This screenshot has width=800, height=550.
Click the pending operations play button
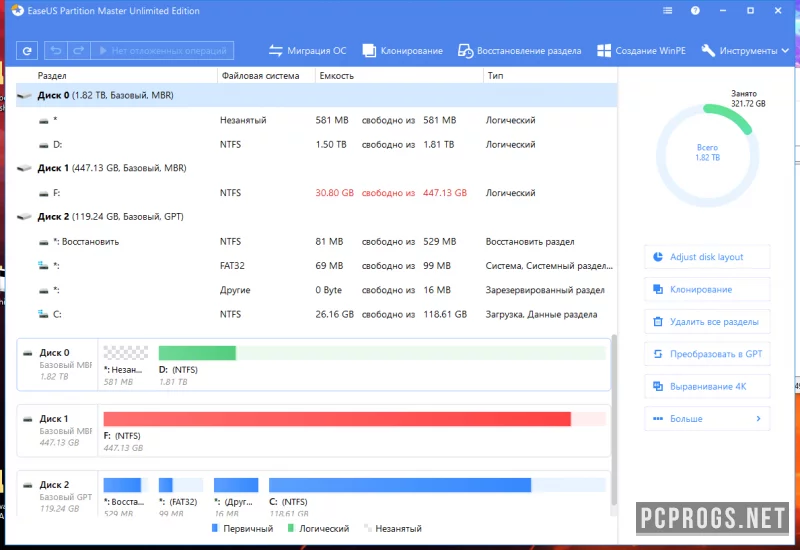(162, 51)
